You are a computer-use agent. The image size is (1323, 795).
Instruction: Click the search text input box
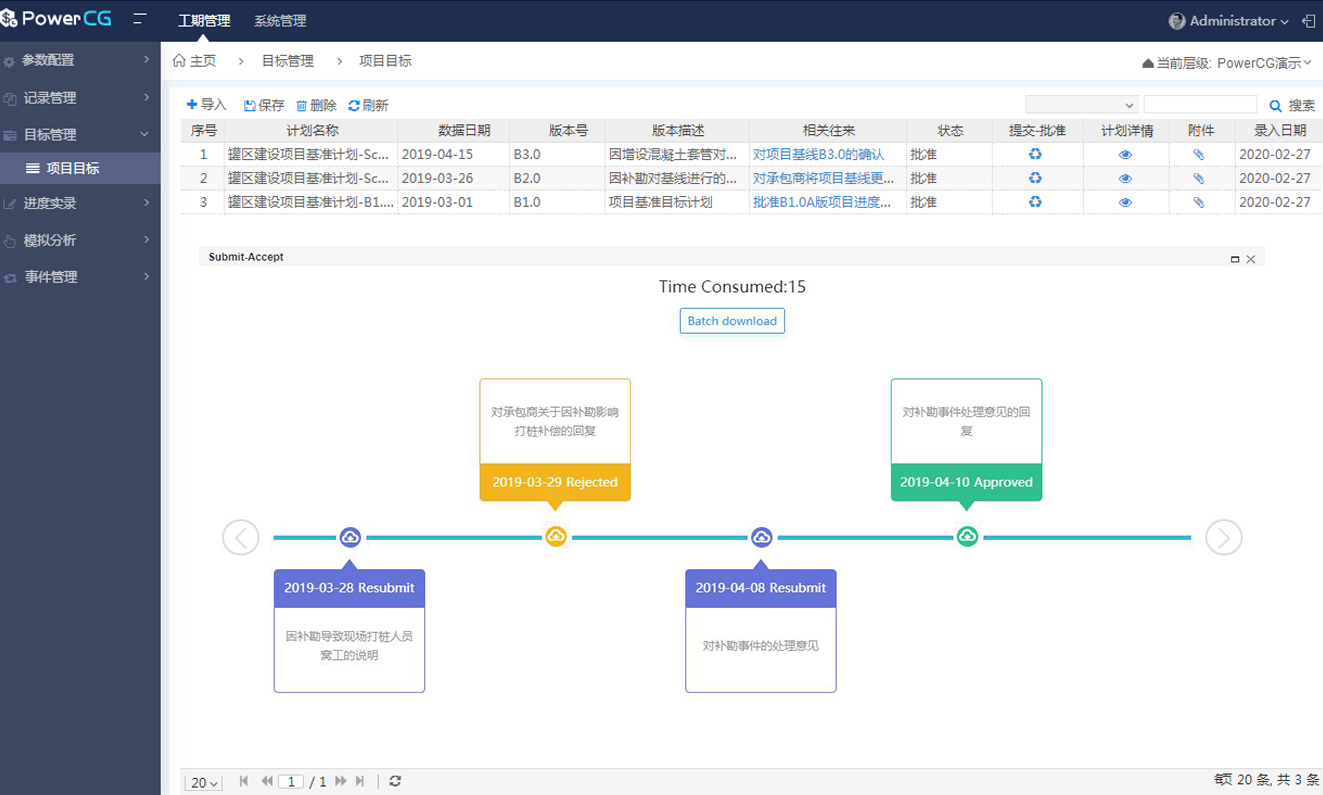1199,105
